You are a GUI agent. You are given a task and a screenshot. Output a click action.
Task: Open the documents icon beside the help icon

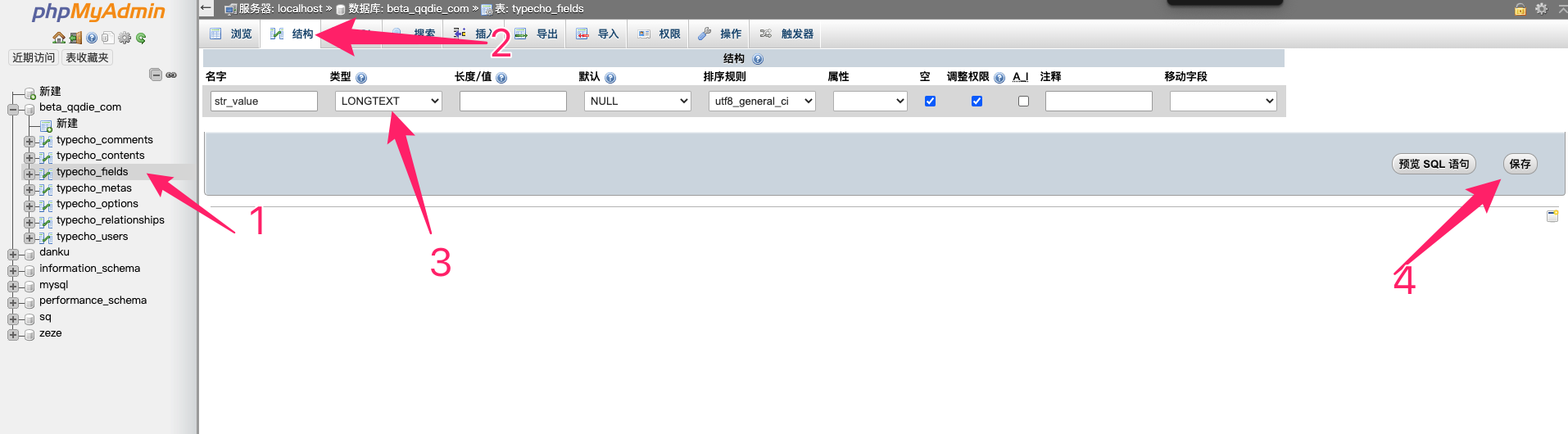107,38
